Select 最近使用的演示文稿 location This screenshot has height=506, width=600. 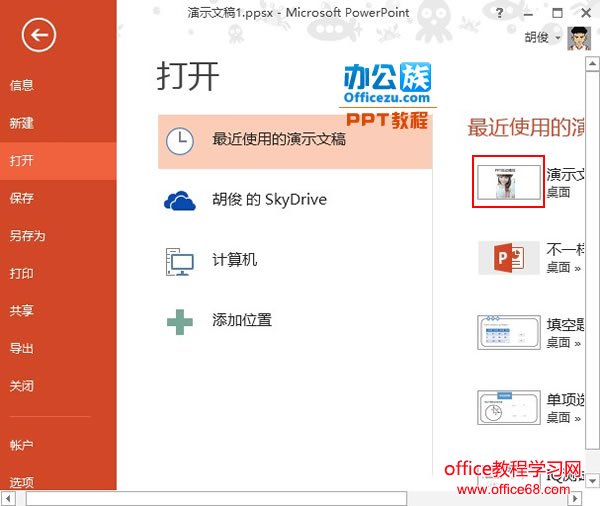[295, 142]
